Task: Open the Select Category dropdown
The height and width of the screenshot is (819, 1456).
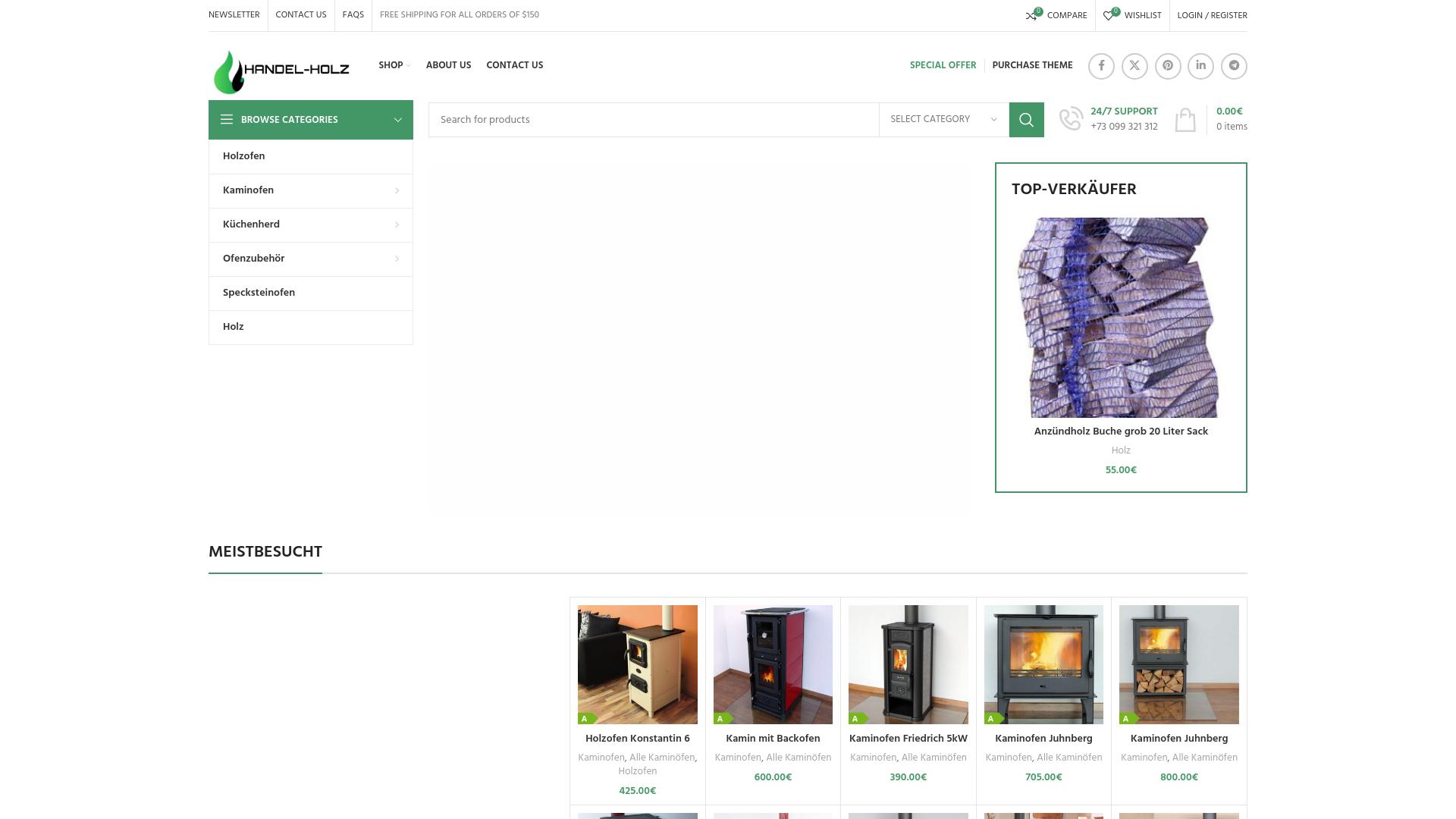Action: pyautogui.click(x=943, y=120)
